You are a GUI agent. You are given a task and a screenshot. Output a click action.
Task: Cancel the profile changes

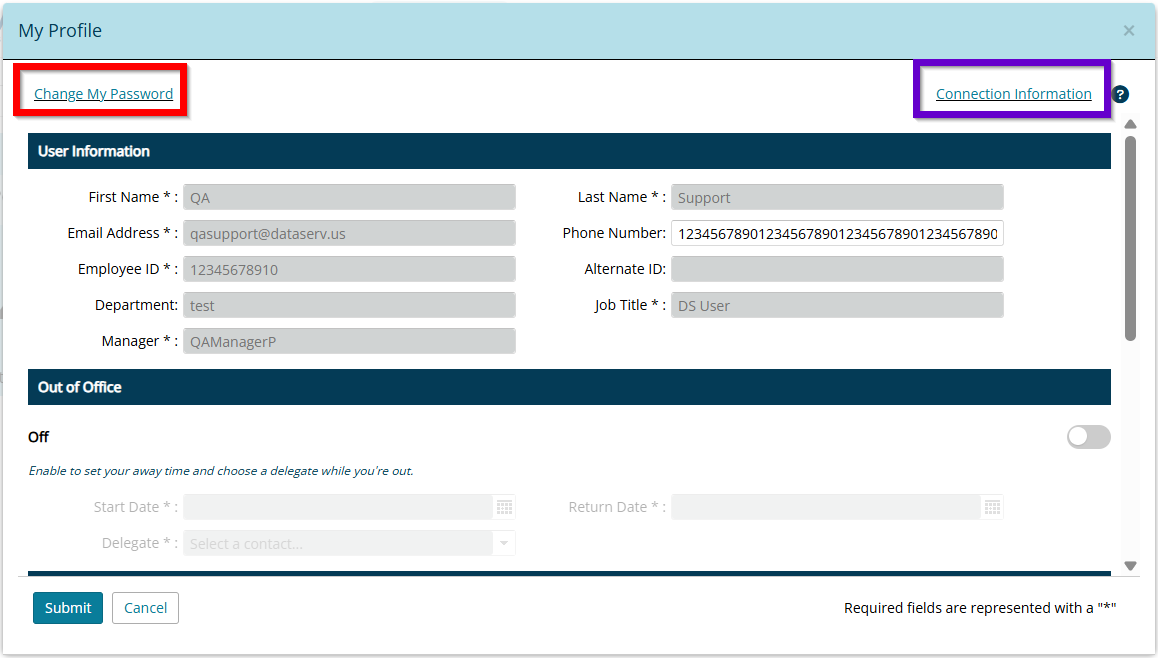145,608
